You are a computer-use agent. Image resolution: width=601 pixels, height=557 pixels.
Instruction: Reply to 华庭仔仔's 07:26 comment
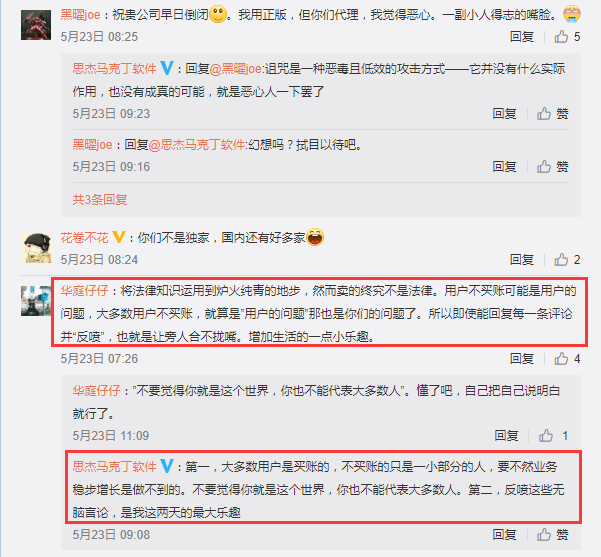coord(522,359)
